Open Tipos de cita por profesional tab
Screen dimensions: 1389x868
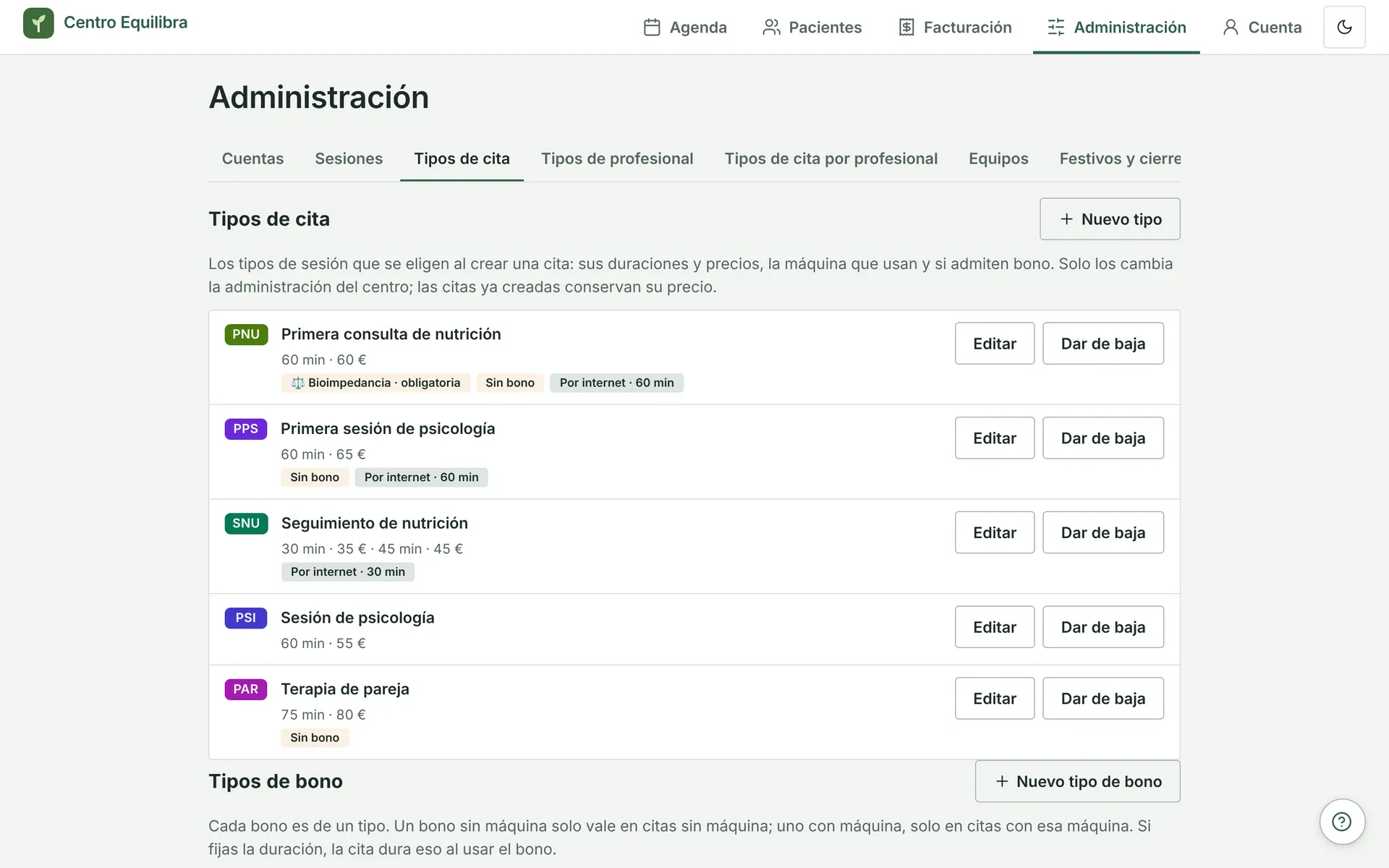tap(831, 158)
